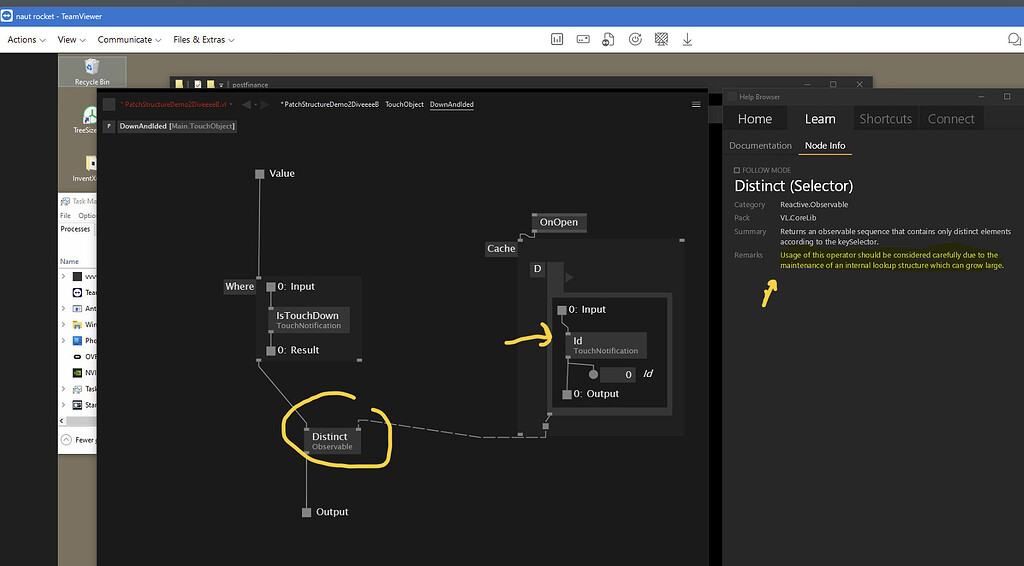
Task: Open the TeamViewer chat bubble icon
Action: click(x=1014, y=39)
